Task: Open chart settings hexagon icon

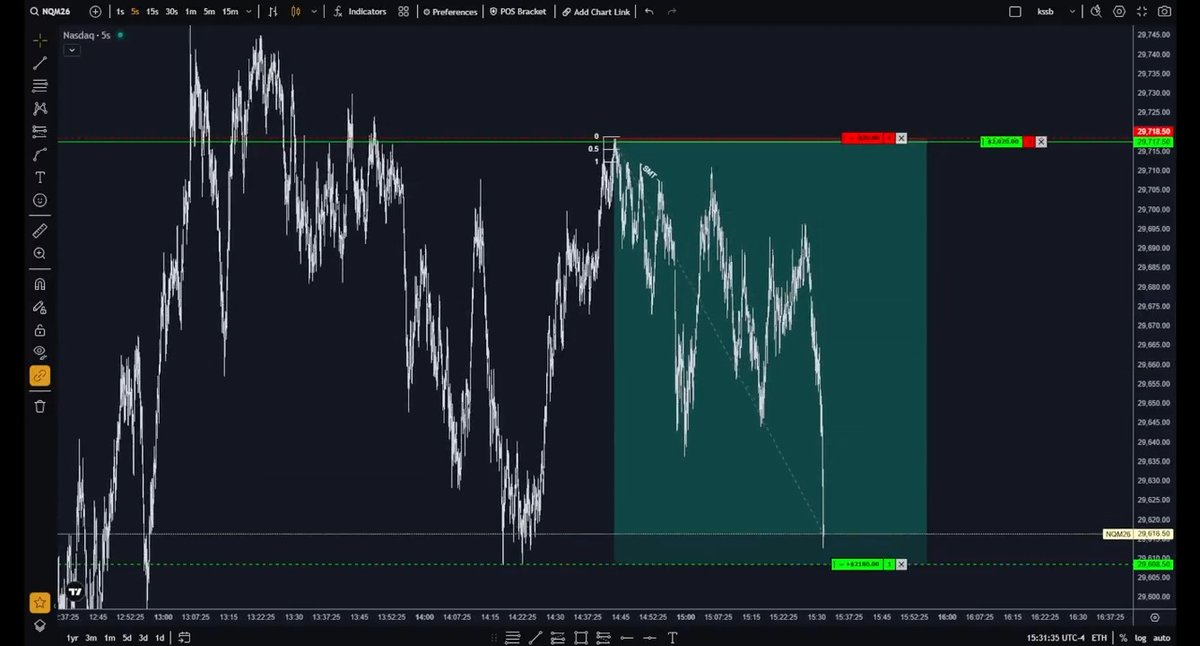Action: (x=1118, y=12)
